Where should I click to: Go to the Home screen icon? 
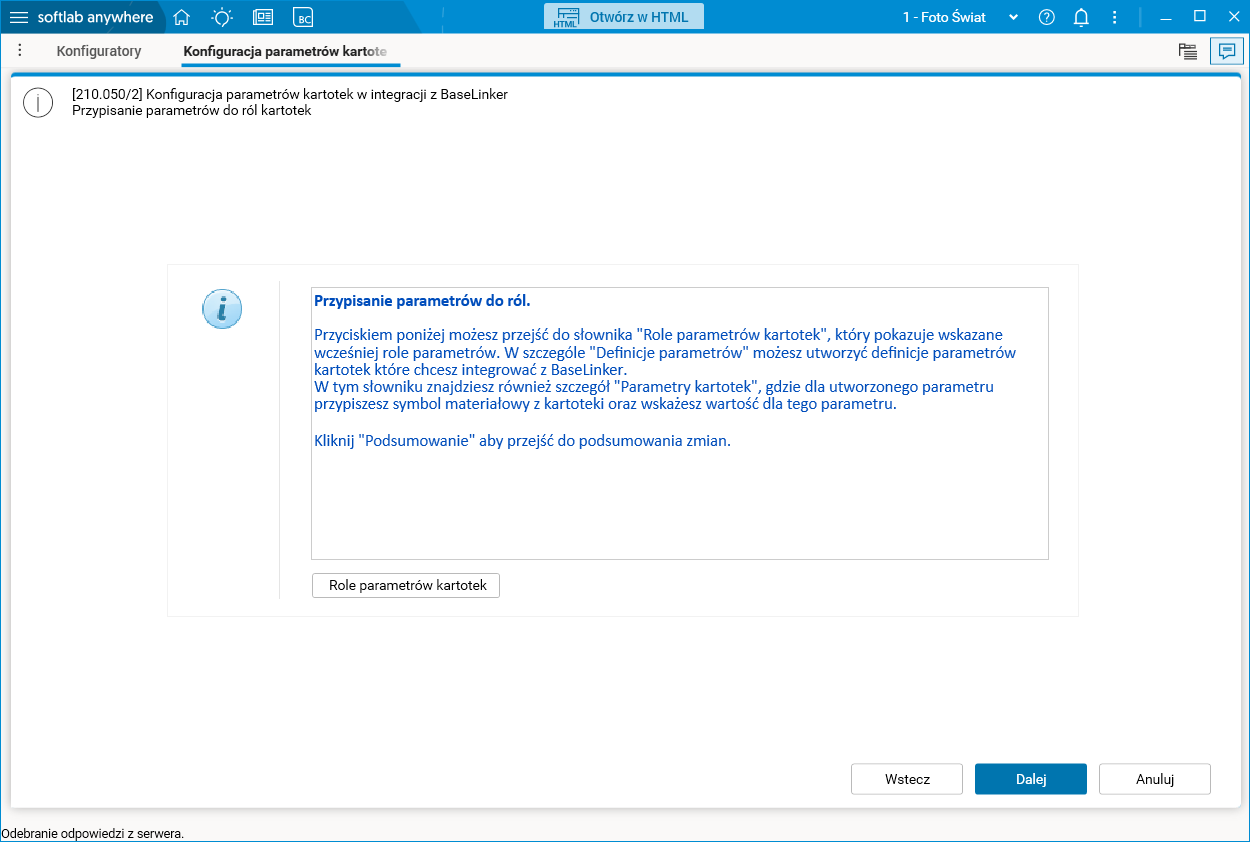181,17
